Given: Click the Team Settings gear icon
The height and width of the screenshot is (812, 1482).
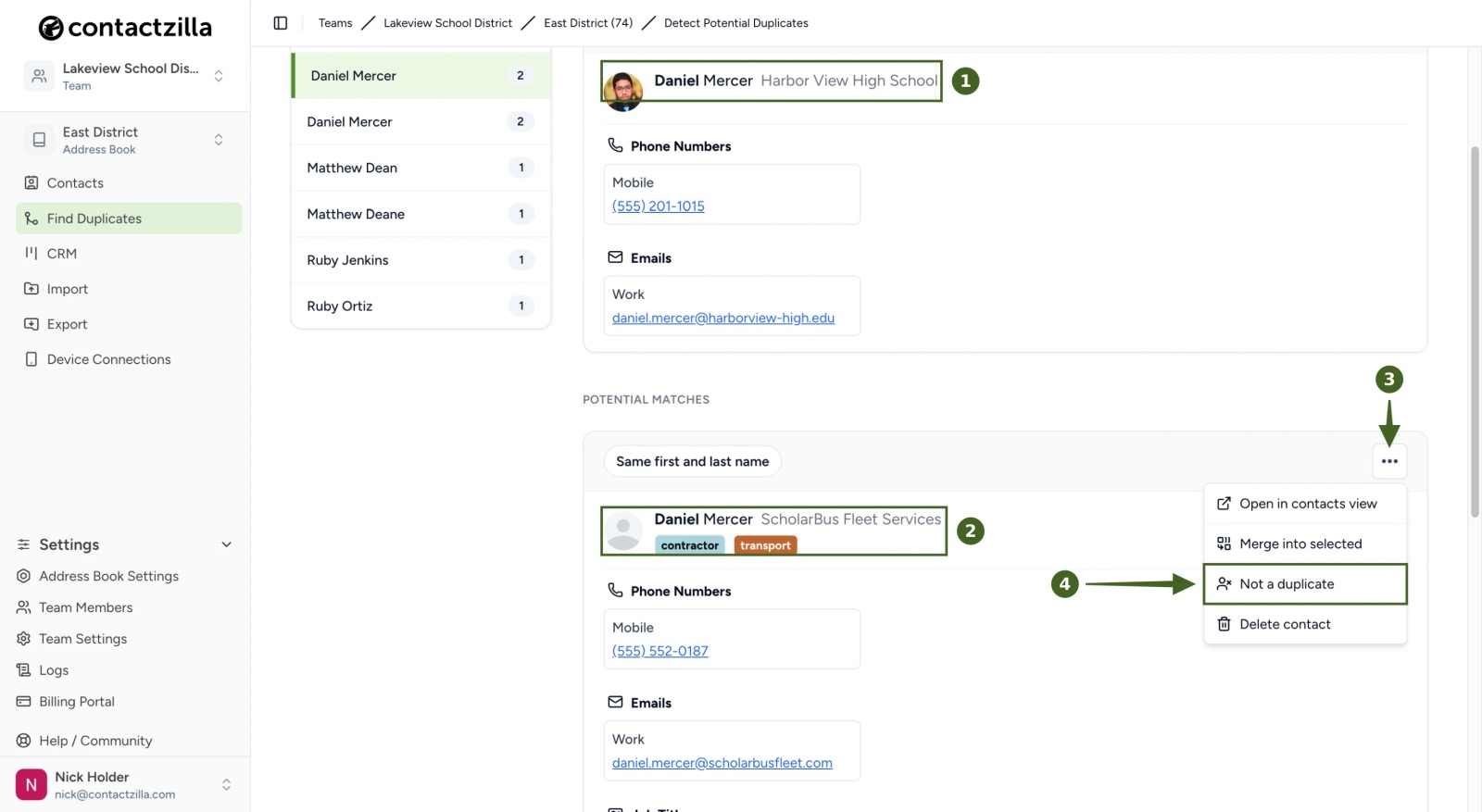Looking at the screenshot, I should [24, 639].
